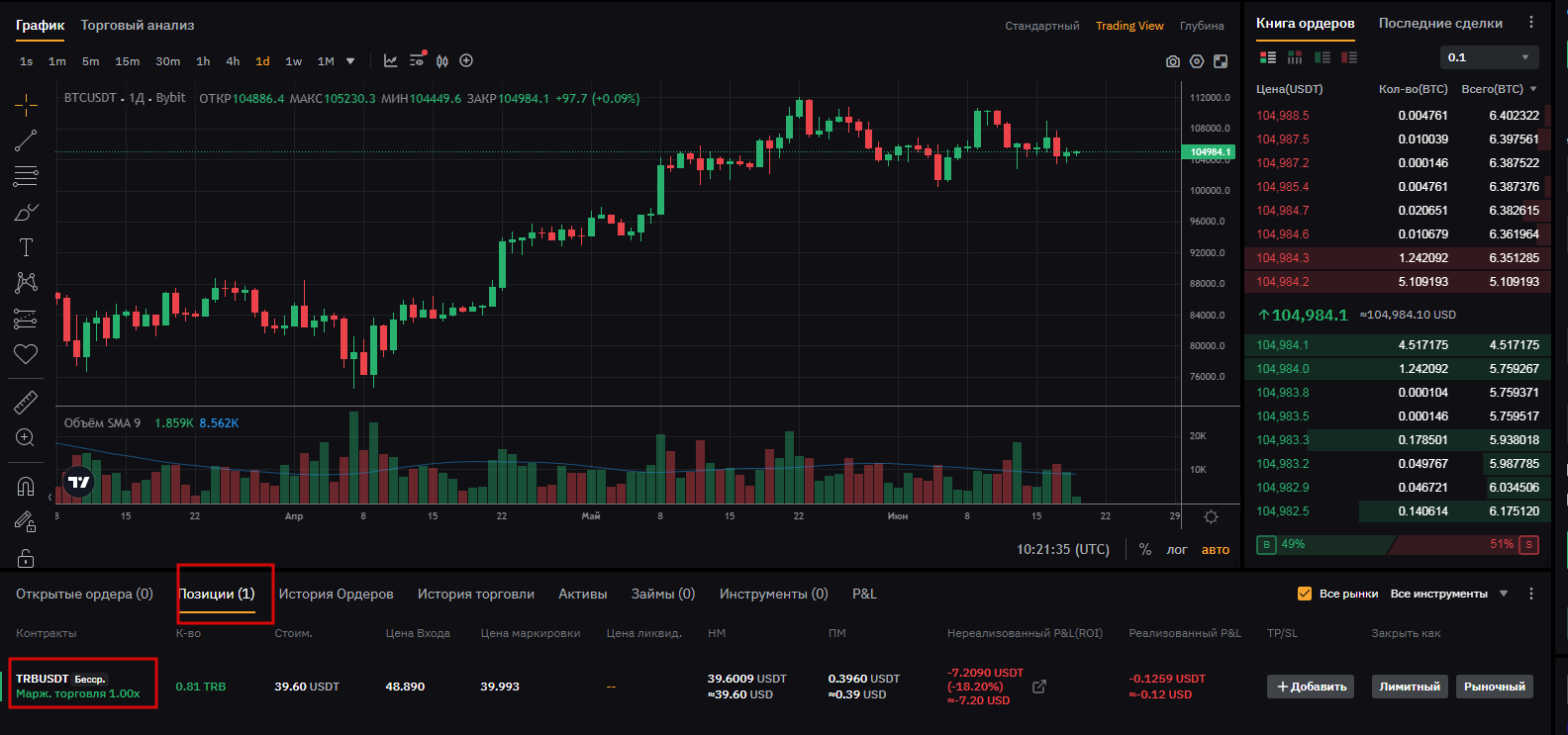Image resolution: width=1568 pixels, height=735 pixels.
Task: Close position with 'Лимитный' button
Action: pyautogui.click(x=1410, y=687)
